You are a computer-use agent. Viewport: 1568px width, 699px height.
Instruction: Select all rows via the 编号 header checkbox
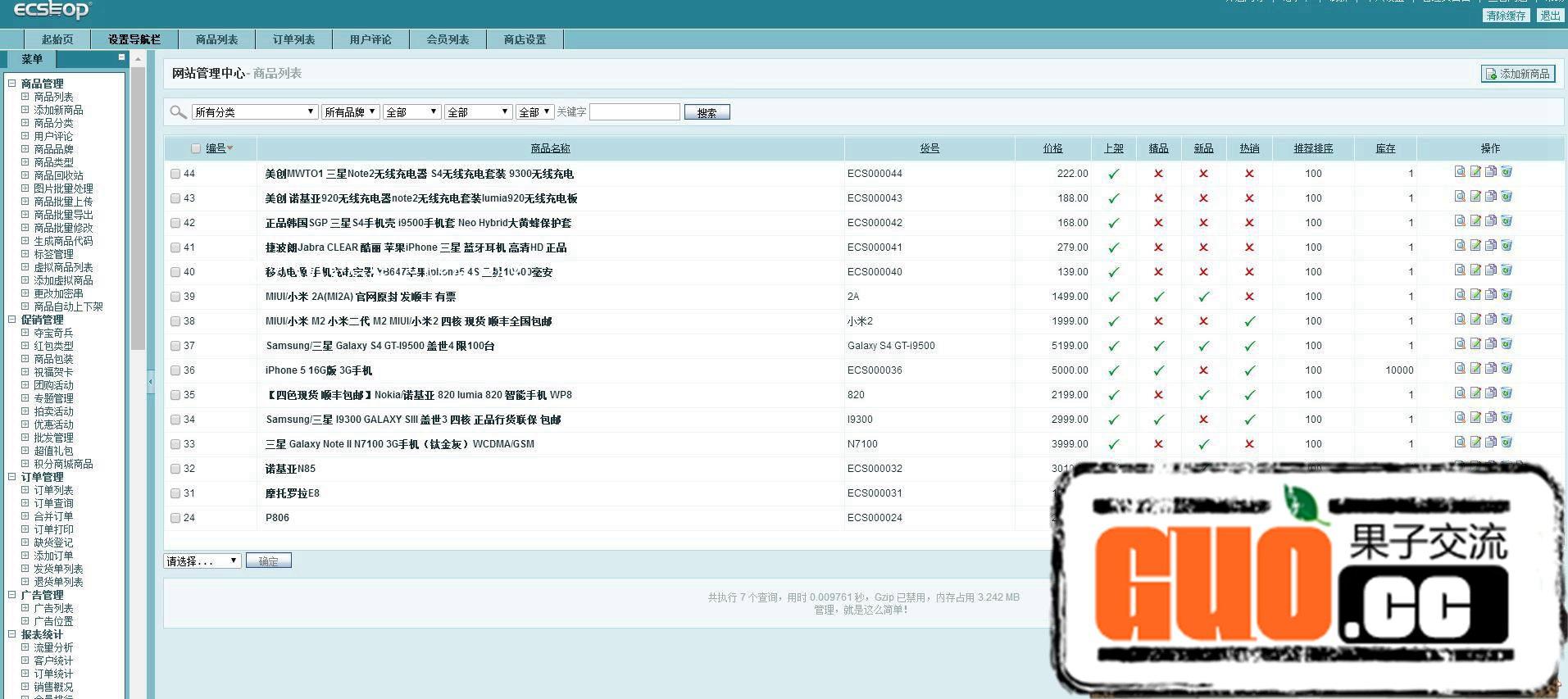(196, 148)
